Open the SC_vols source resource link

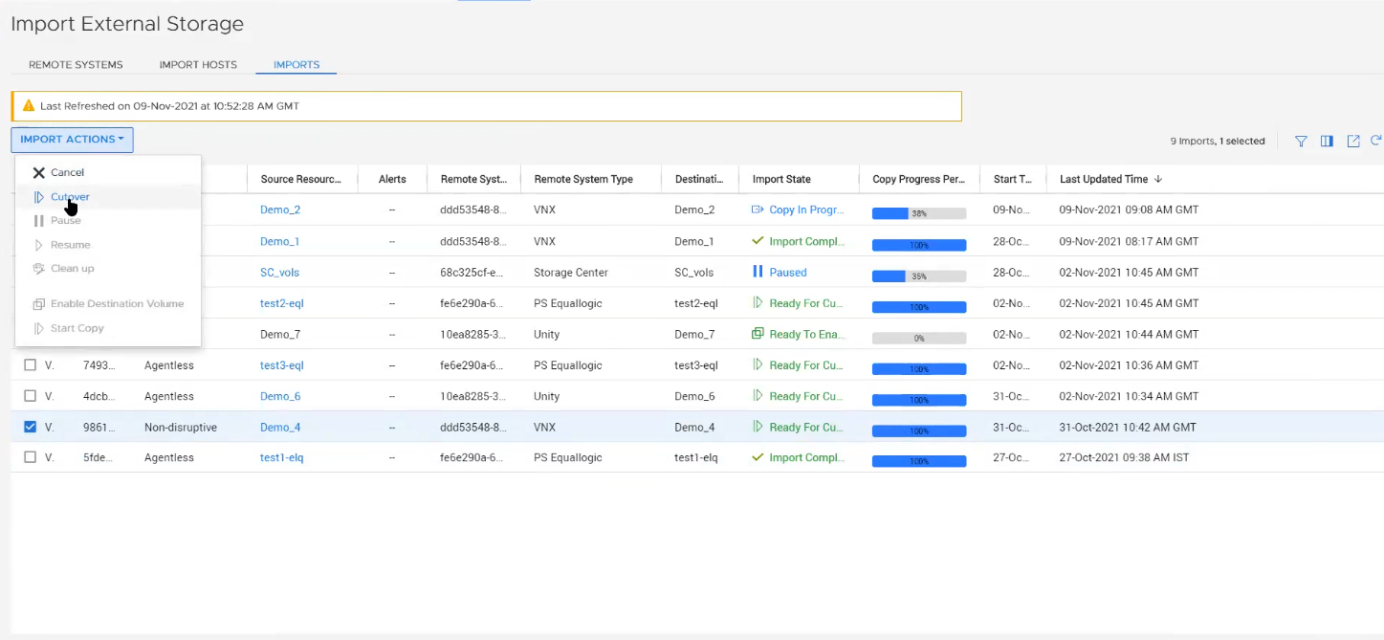[x=280, y=272]
